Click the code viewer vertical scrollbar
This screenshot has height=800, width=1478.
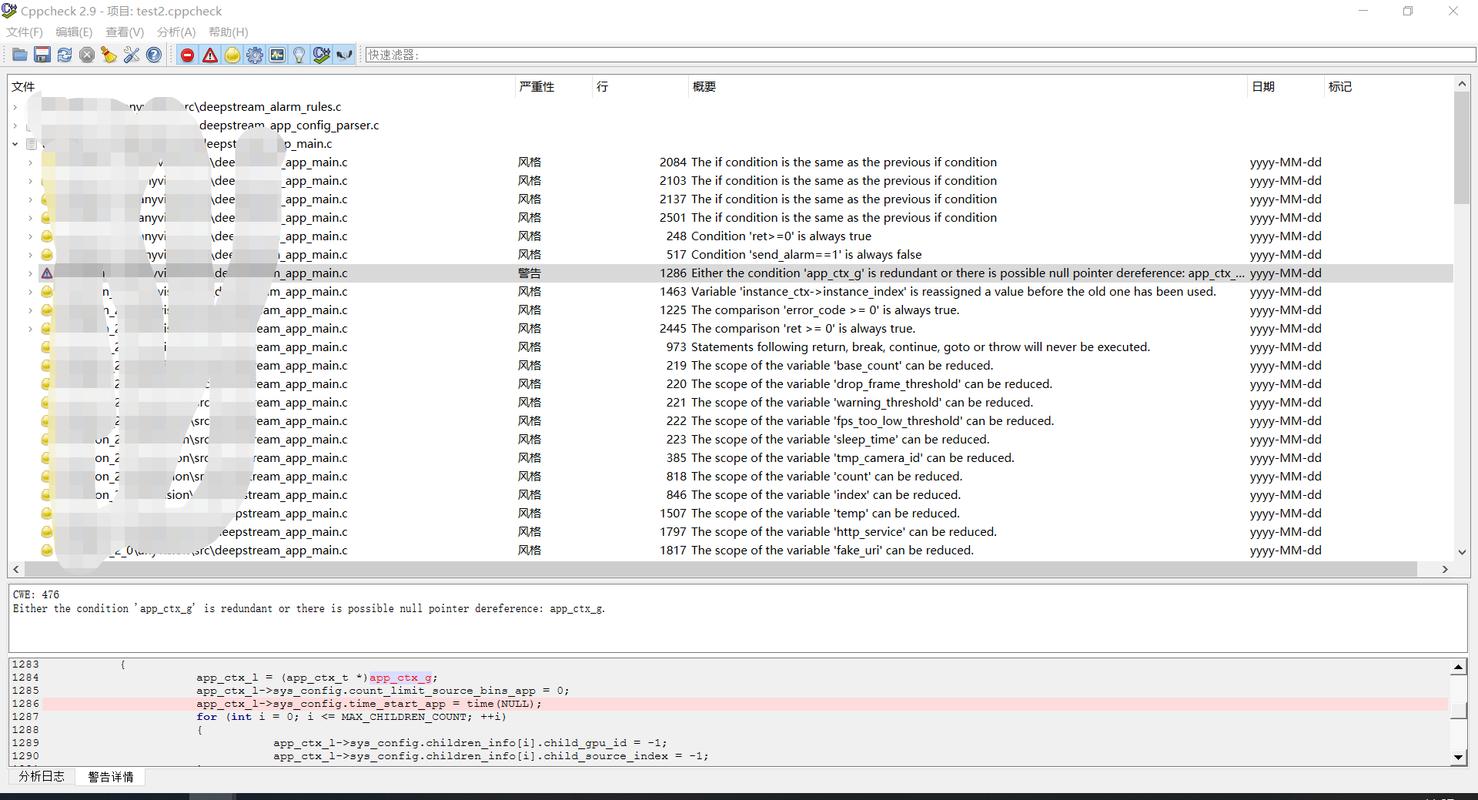click(x=1459, y=712)
